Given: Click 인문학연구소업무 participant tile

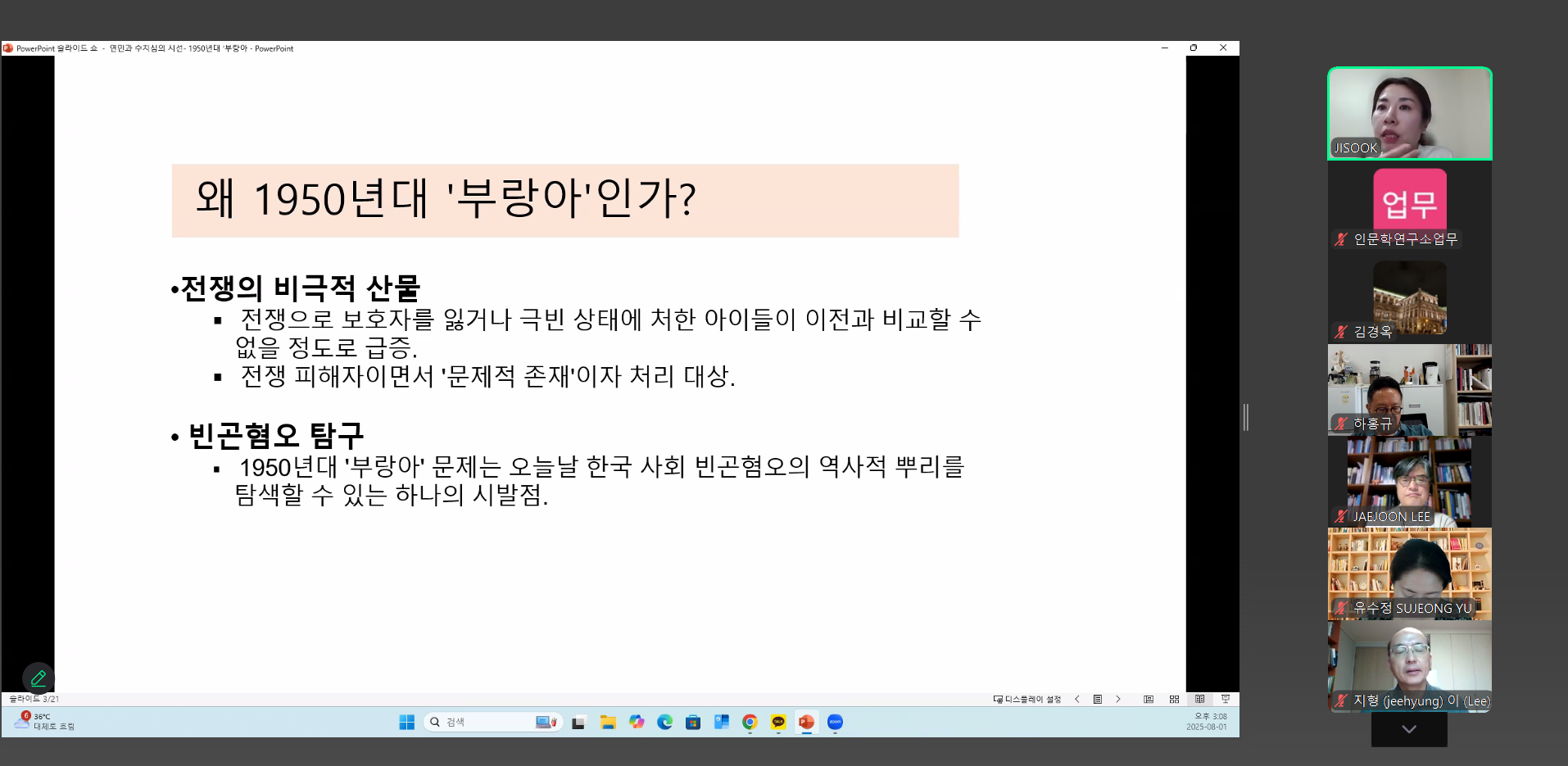Looking at the screenshot, I should pos(1409,205).
